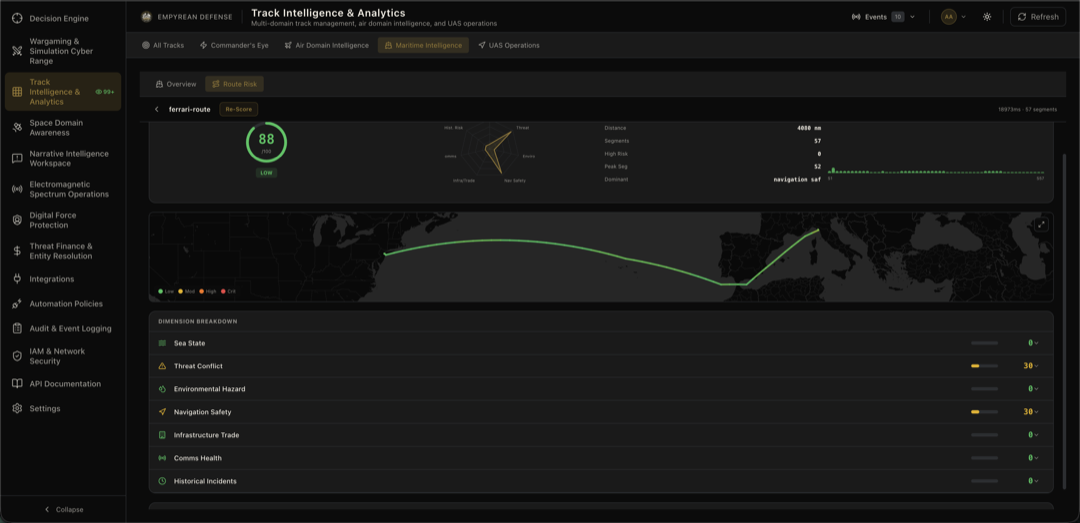Screen dimensions: 1080x523
Task: Expand the Comms Health row chevron
Action: (x=1036, y=458)
